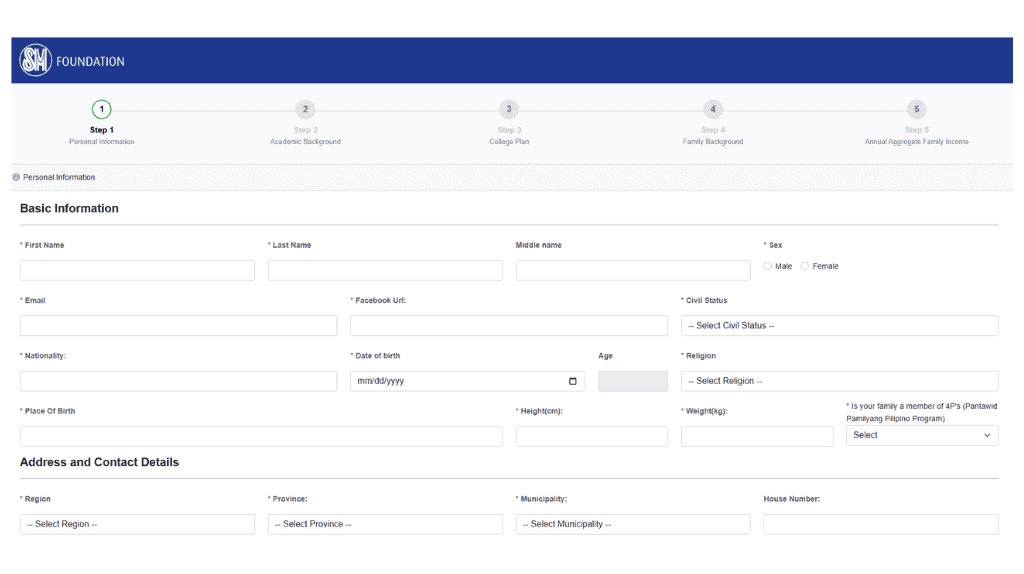The width and height of the screenshot is (1024, 574).
Task: Open the Municipality dropdown
Action: point(633,524)
